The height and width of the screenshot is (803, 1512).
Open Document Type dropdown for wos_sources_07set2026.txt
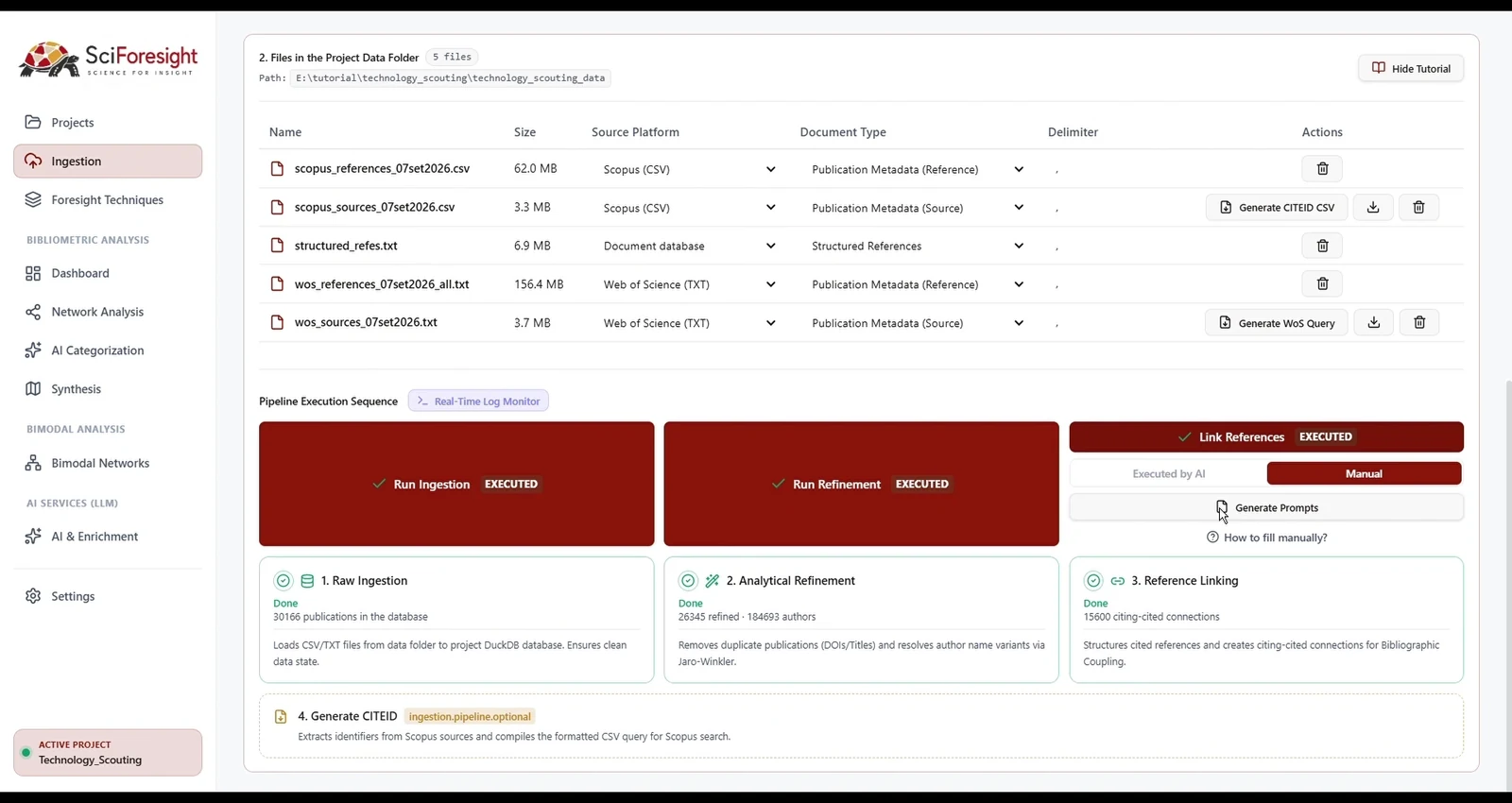(918, 323)
